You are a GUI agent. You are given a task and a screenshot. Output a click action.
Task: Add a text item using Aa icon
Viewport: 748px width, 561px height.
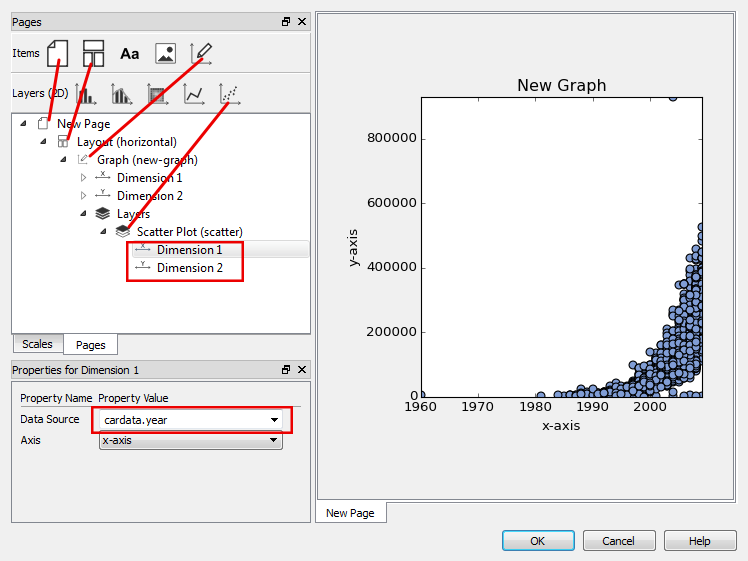pyautogui.click(x=130, y=54)
